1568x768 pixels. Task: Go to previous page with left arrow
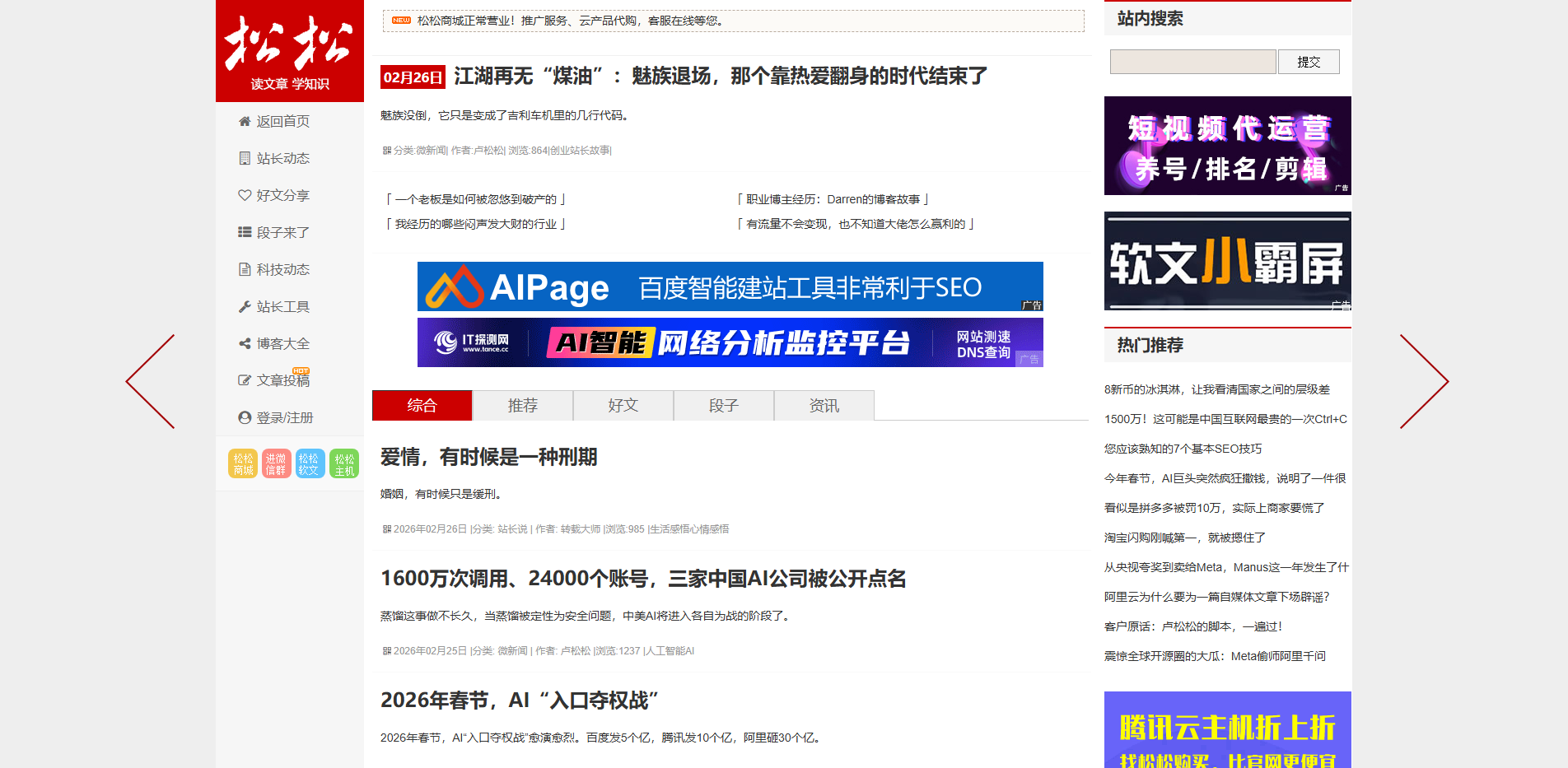(151, 381)
